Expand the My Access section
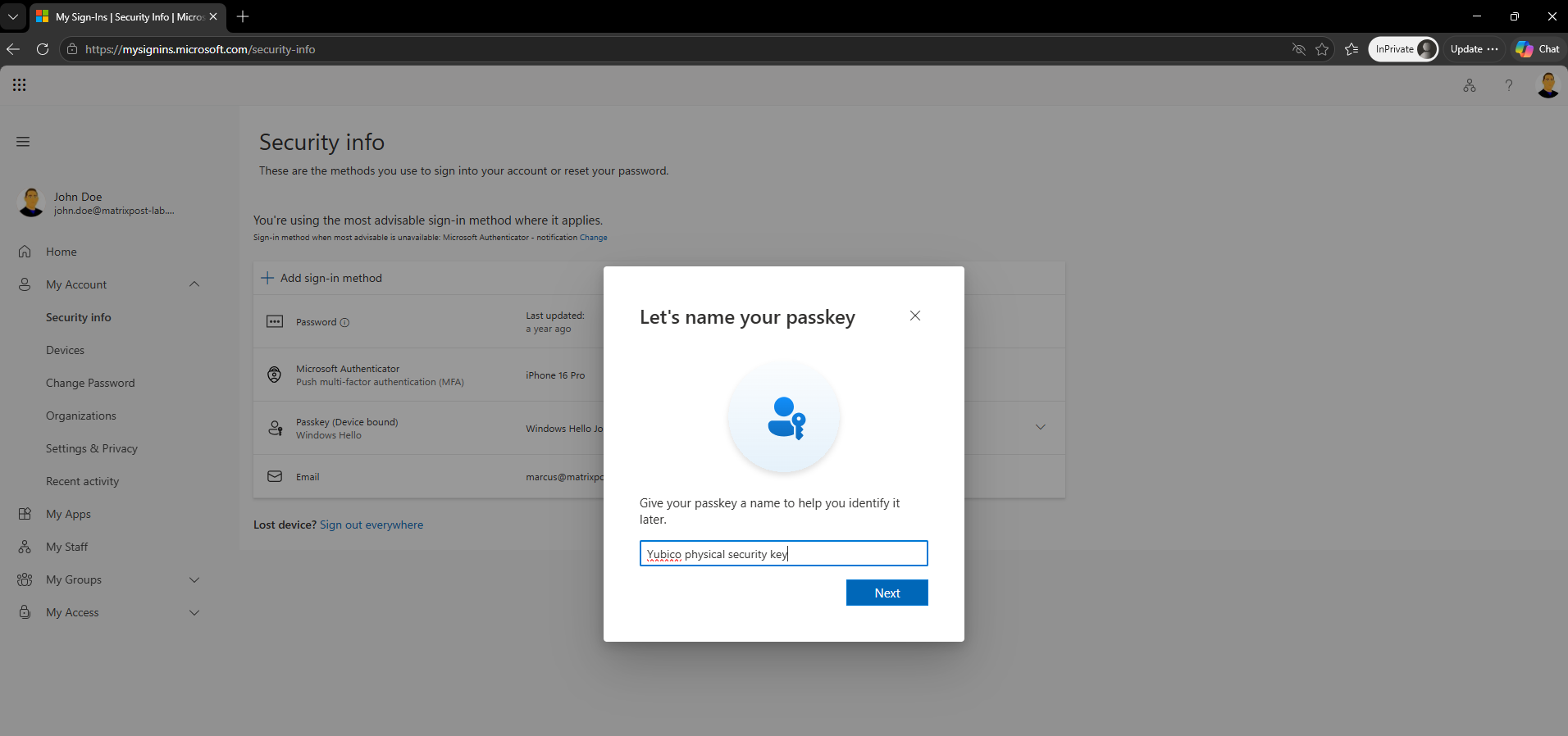The height and width of the screenshot is (736, 1568). coord(194,612)
